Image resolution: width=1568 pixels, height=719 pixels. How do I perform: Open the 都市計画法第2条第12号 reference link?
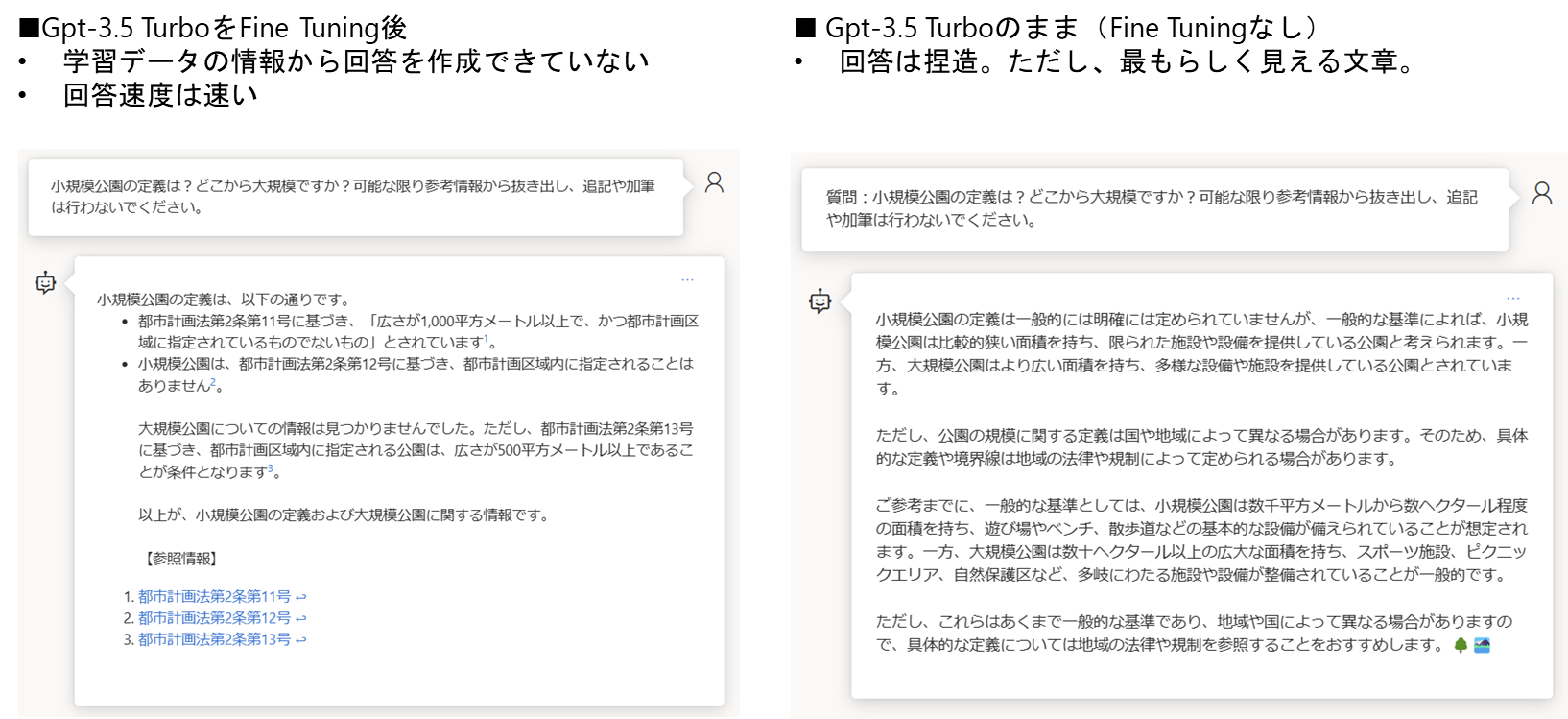tap(214, 618)
